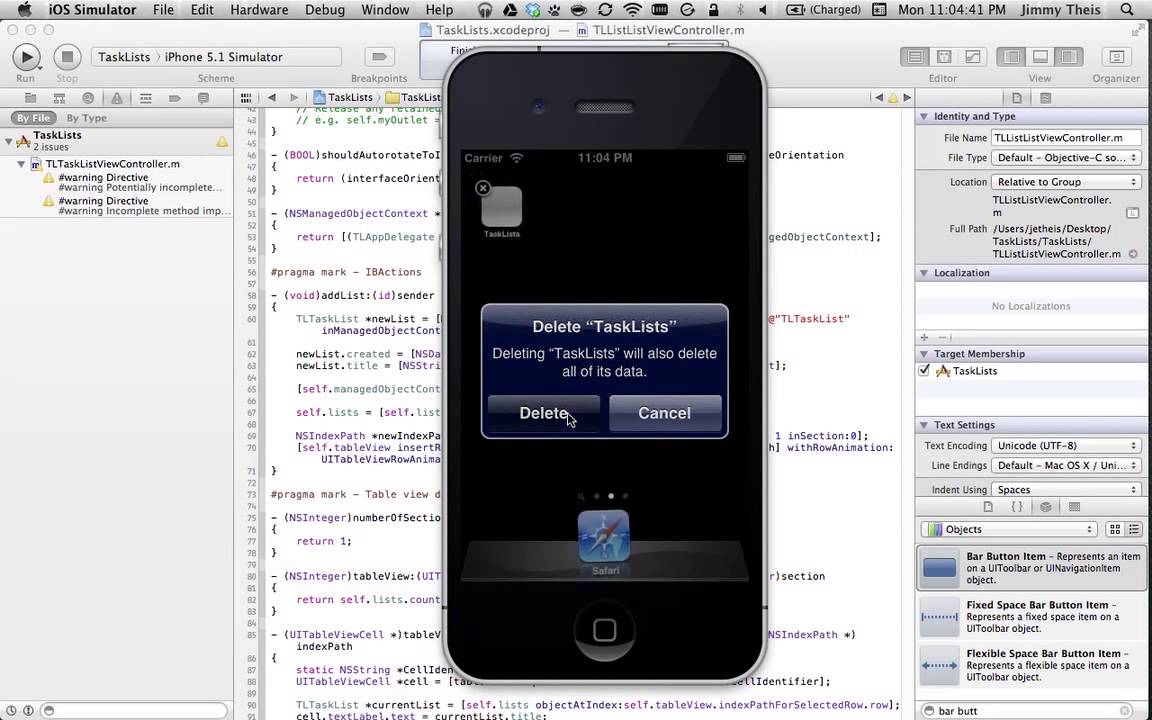Click the library search field 'bar butt'
This screenshot has width=1152, height=720.
point(1029,711)
